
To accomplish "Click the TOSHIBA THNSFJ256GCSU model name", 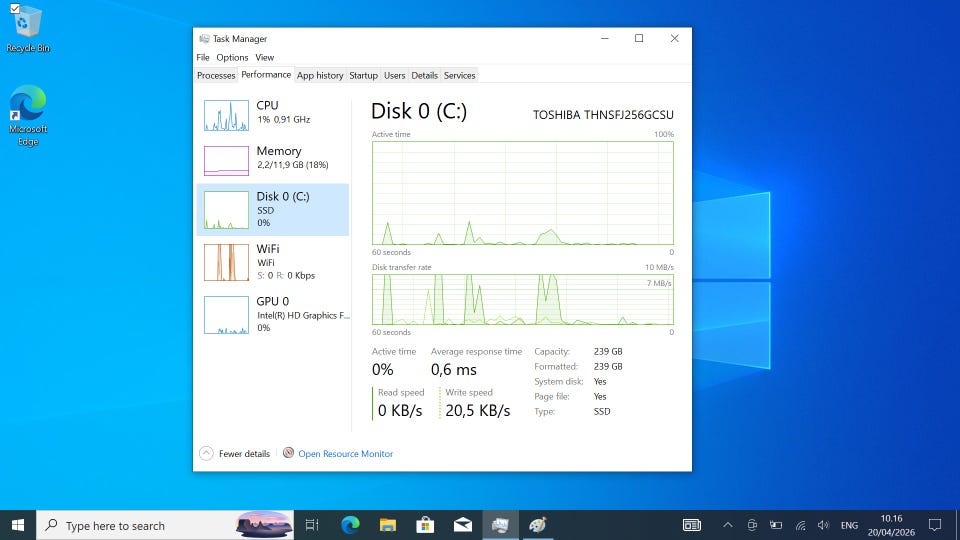I will pyautogui.click(x=603, y=115).
